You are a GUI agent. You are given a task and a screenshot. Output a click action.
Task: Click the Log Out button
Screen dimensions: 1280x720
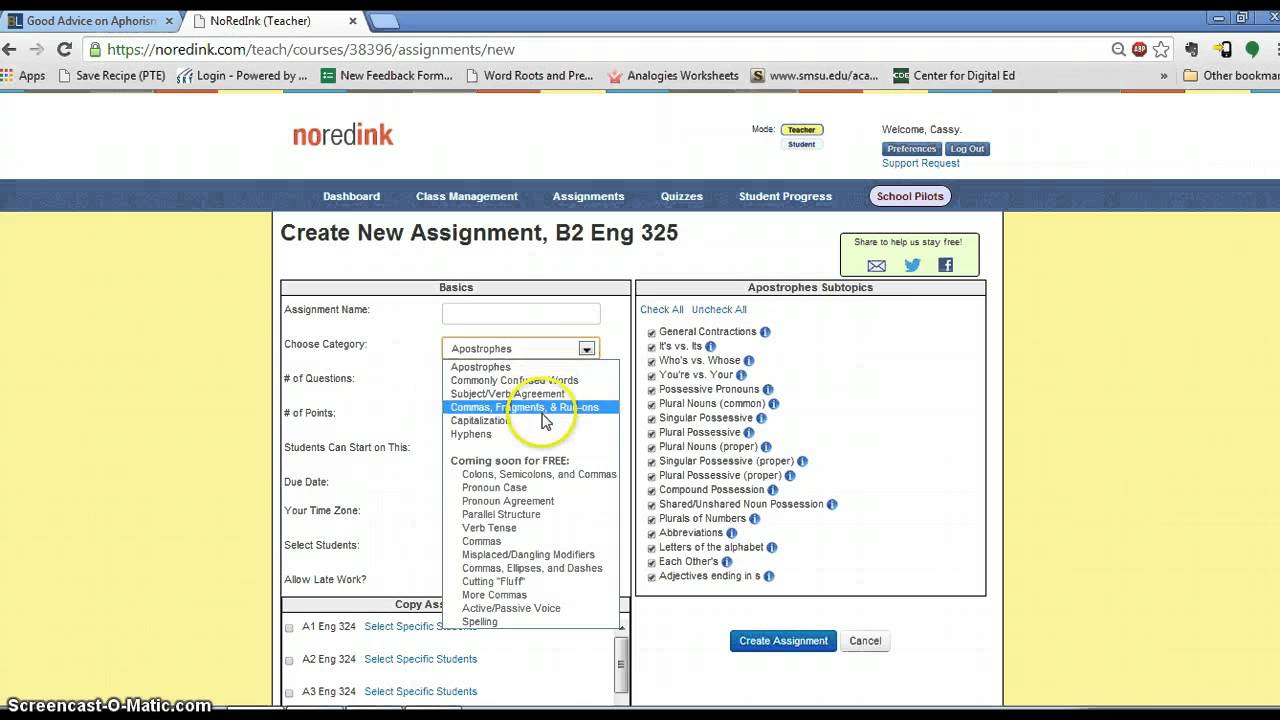[x=967, y=149]
